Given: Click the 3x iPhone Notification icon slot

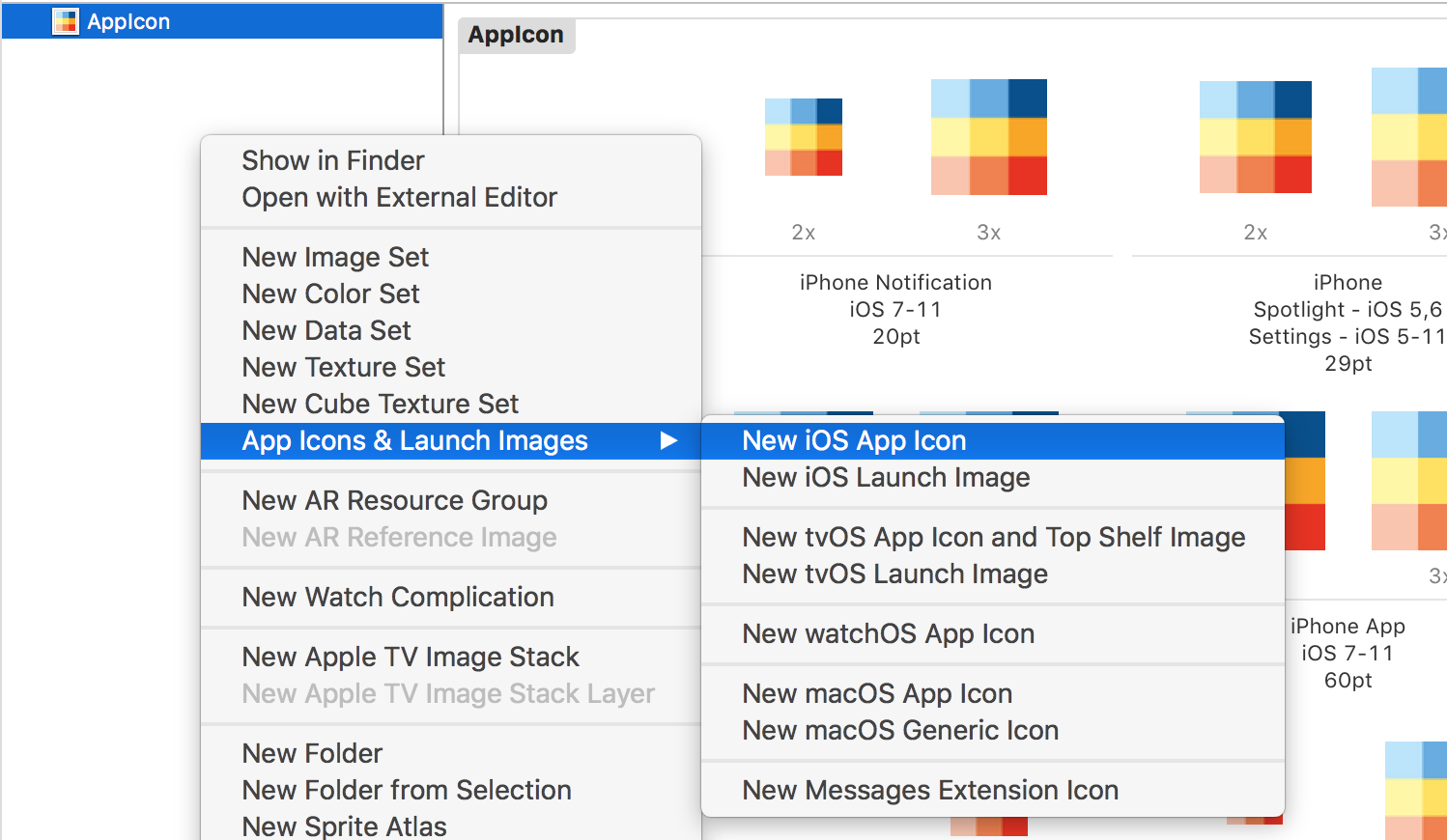Looking at the screenshot, I should (988, 136).
